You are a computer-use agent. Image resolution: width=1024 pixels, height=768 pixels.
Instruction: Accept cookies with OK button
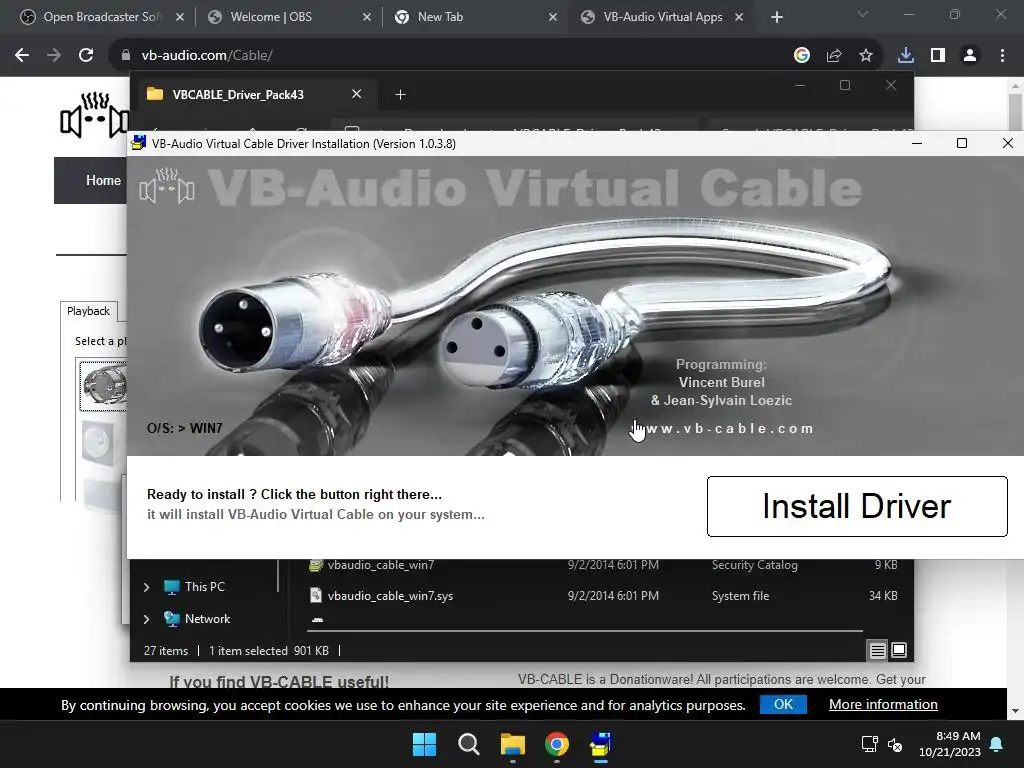[x=783, y=704]
